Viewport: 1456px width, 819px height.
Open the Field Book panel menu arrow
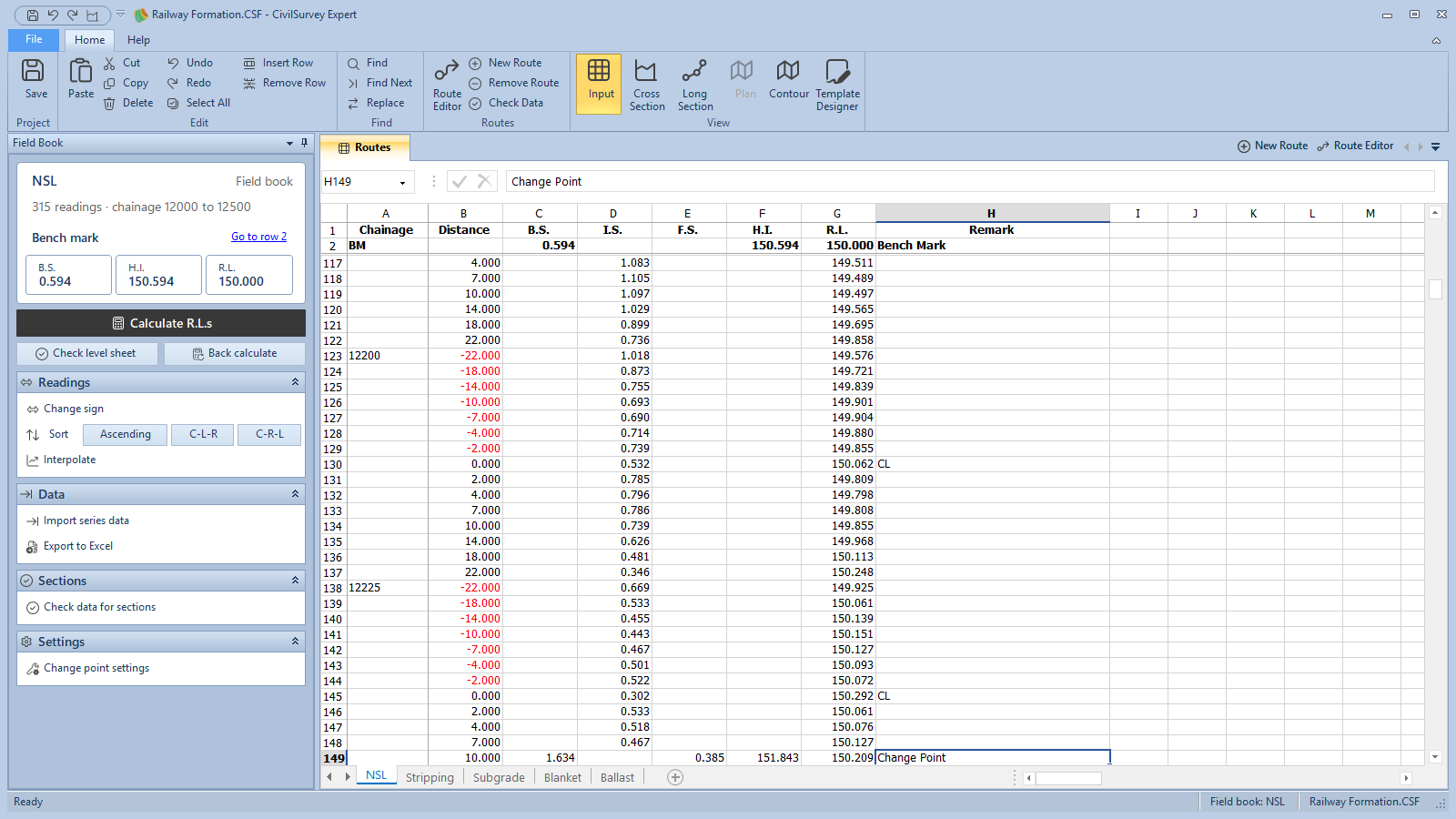coord(289,143)
